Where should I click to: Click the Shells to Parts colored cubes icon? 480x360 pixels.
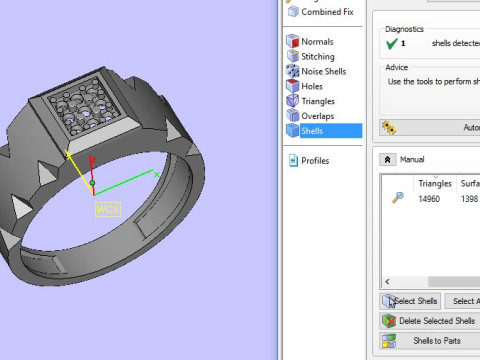pos(389,341)
